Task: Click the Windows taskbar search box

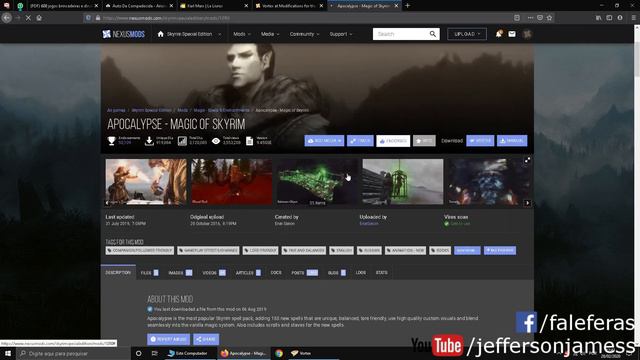Action: [x=73, y=353]
